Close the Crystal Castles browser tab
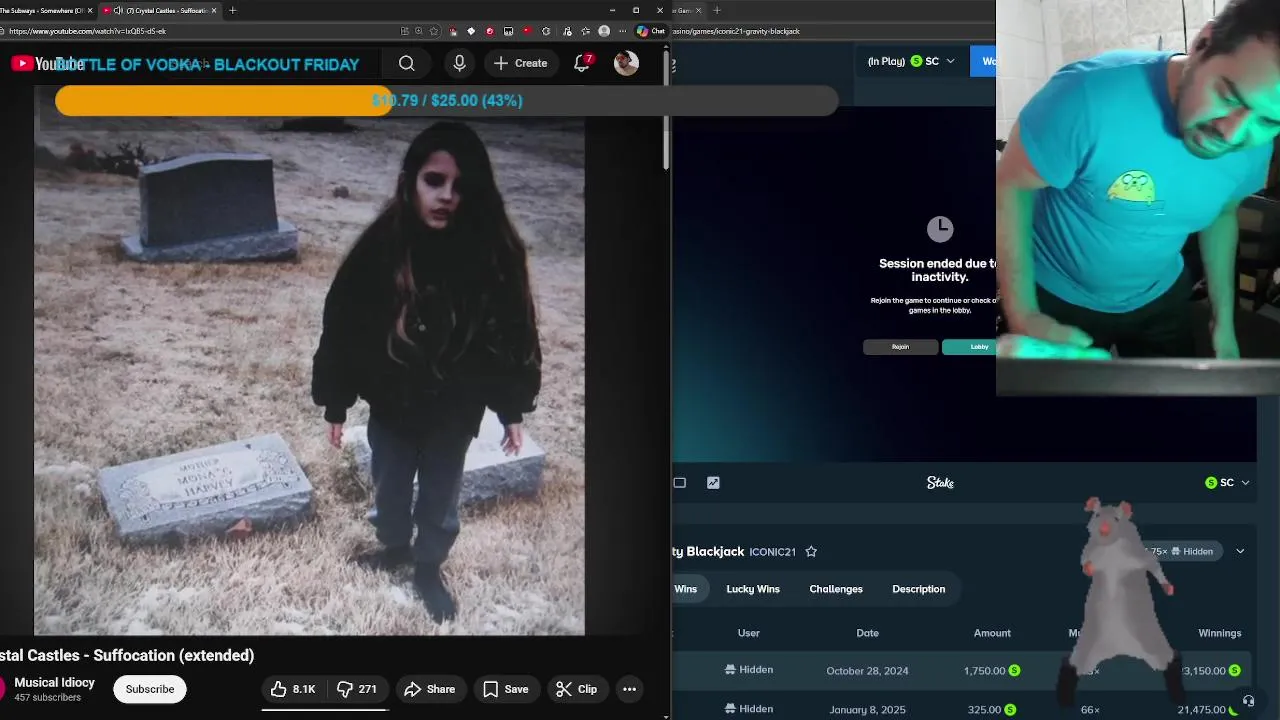 click(x=213, y=10)
